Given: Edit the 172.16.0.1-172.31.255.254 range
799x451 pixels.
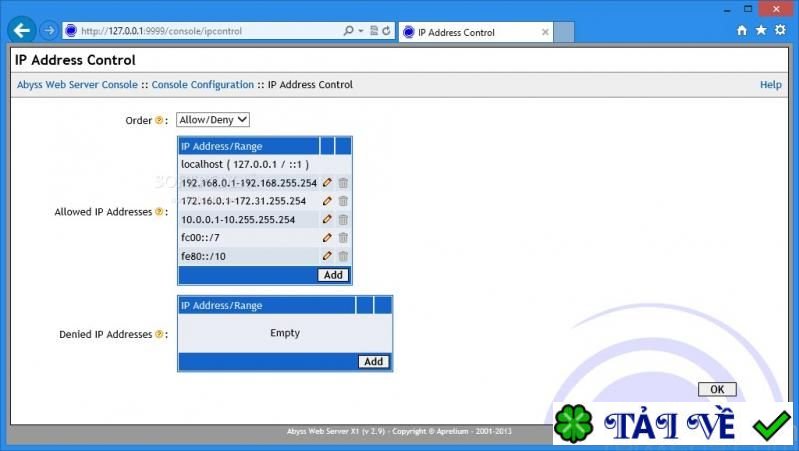Looking at the screenshot, I should click(x=327, y=201).
